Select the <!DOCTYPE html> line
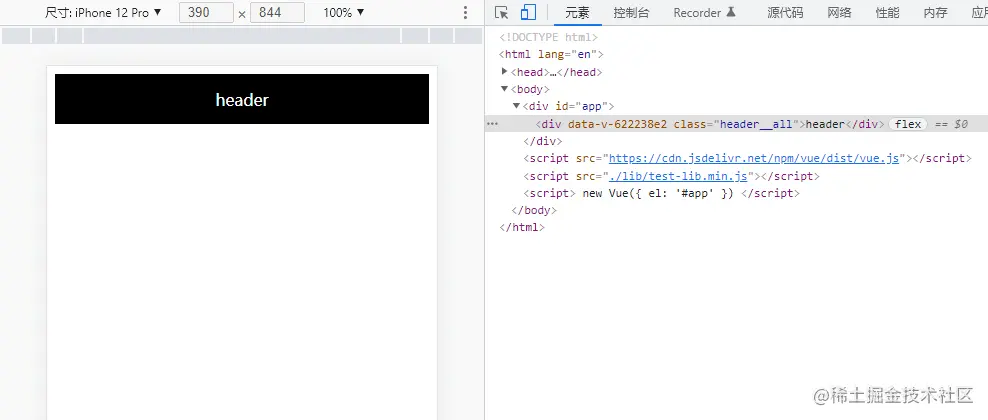Viewport: 988px width, 420px height. pos(548,37)
